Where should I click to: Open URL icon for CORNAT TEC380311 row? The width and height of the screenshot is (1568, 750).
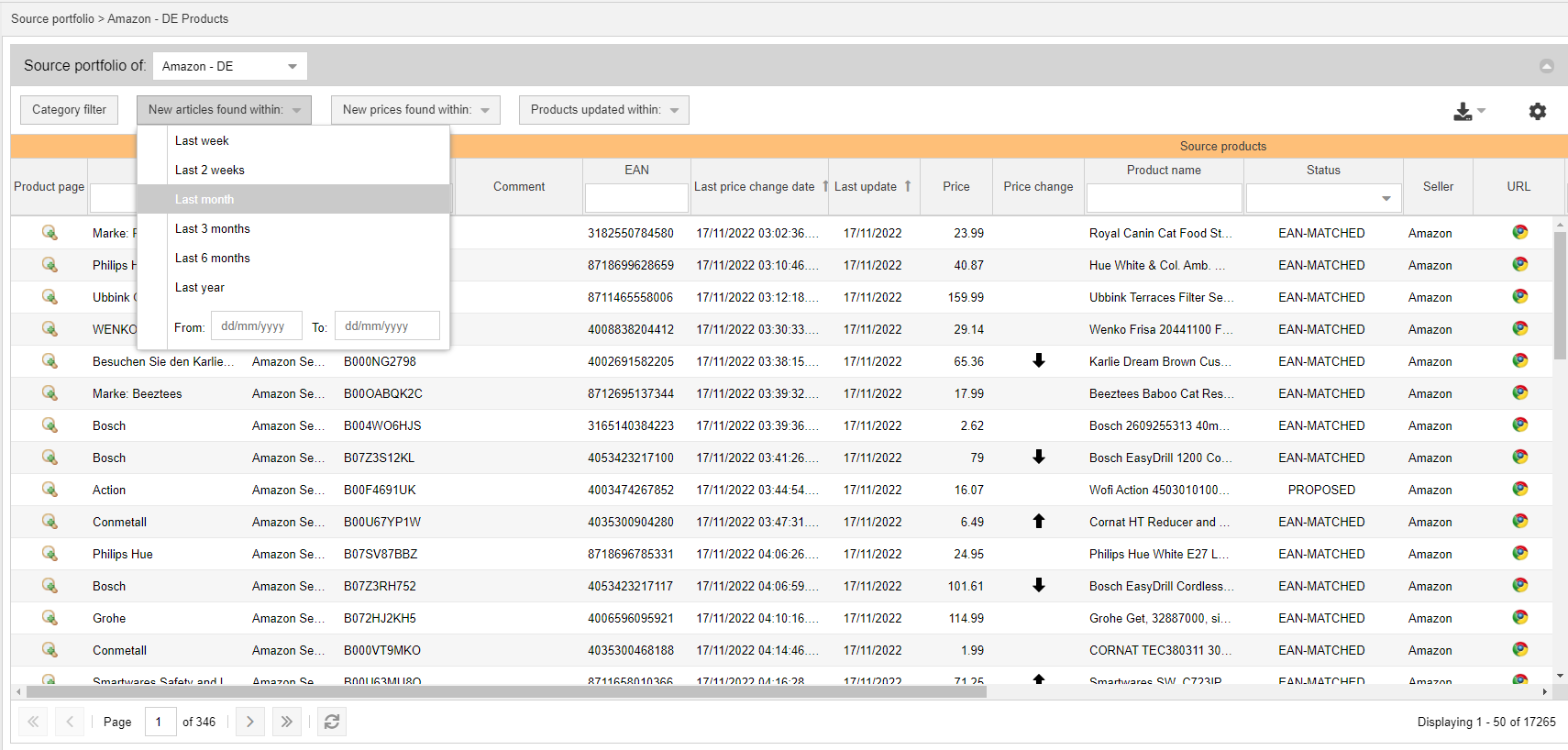[x=1520, y=649]
